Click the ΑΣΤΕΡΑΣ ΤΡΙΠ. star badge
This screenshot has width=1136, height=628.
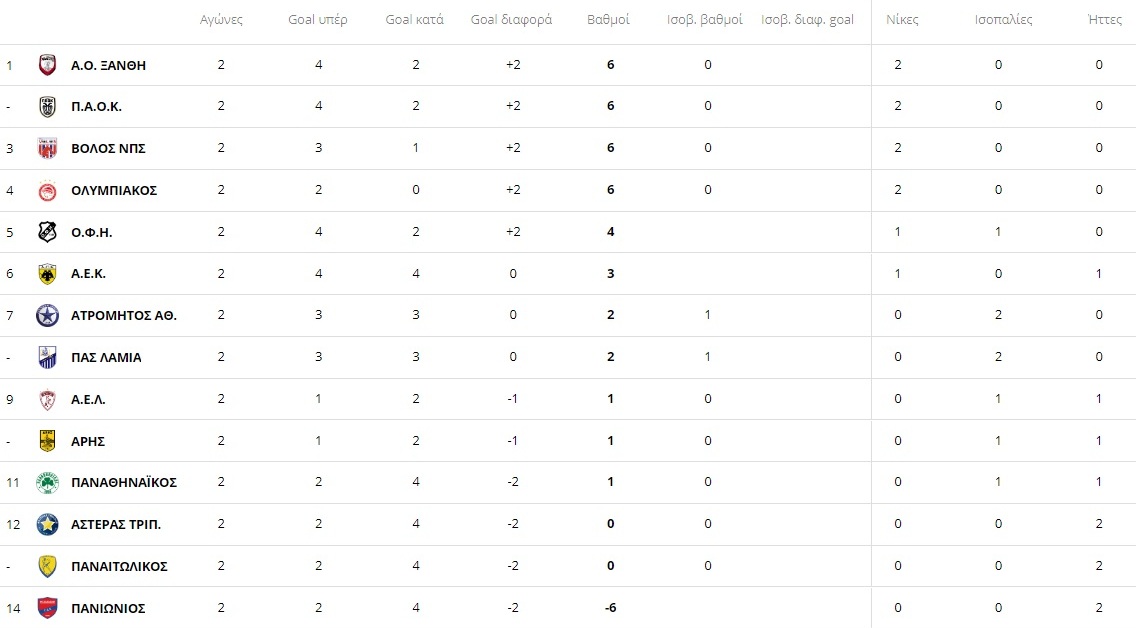pos(47,524)
